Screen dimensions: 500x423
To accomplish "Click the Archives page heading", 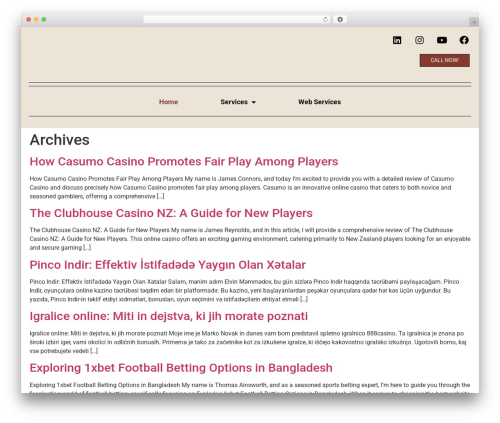I will (60, 140).
